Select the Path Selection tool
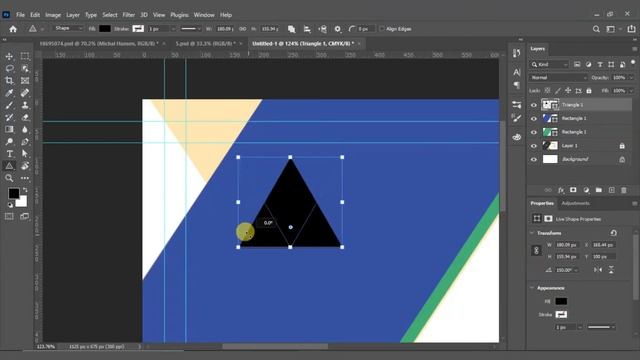The width and height of the screenshot is (640, 360). tap(25, 154)
